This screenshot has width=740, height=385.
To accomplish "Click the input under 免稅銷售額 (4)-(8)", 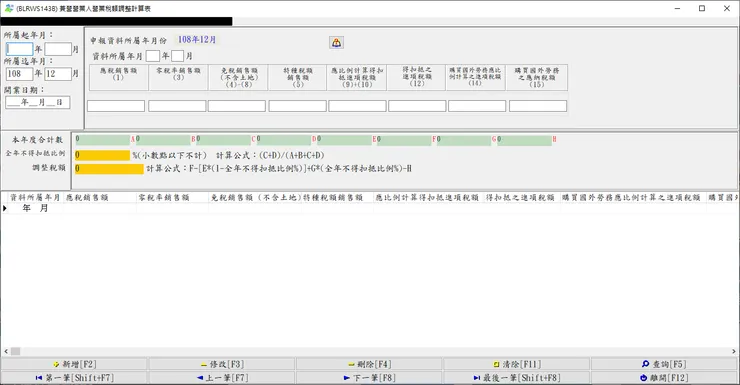I will click(x=237, y=106).
